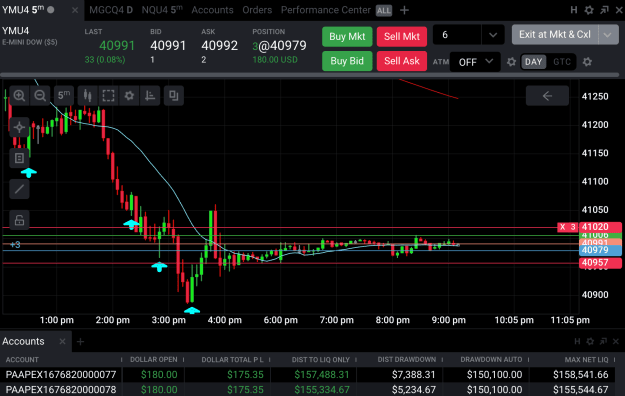
Task: Click the 41020 order price label
Action: click(600, 227)
